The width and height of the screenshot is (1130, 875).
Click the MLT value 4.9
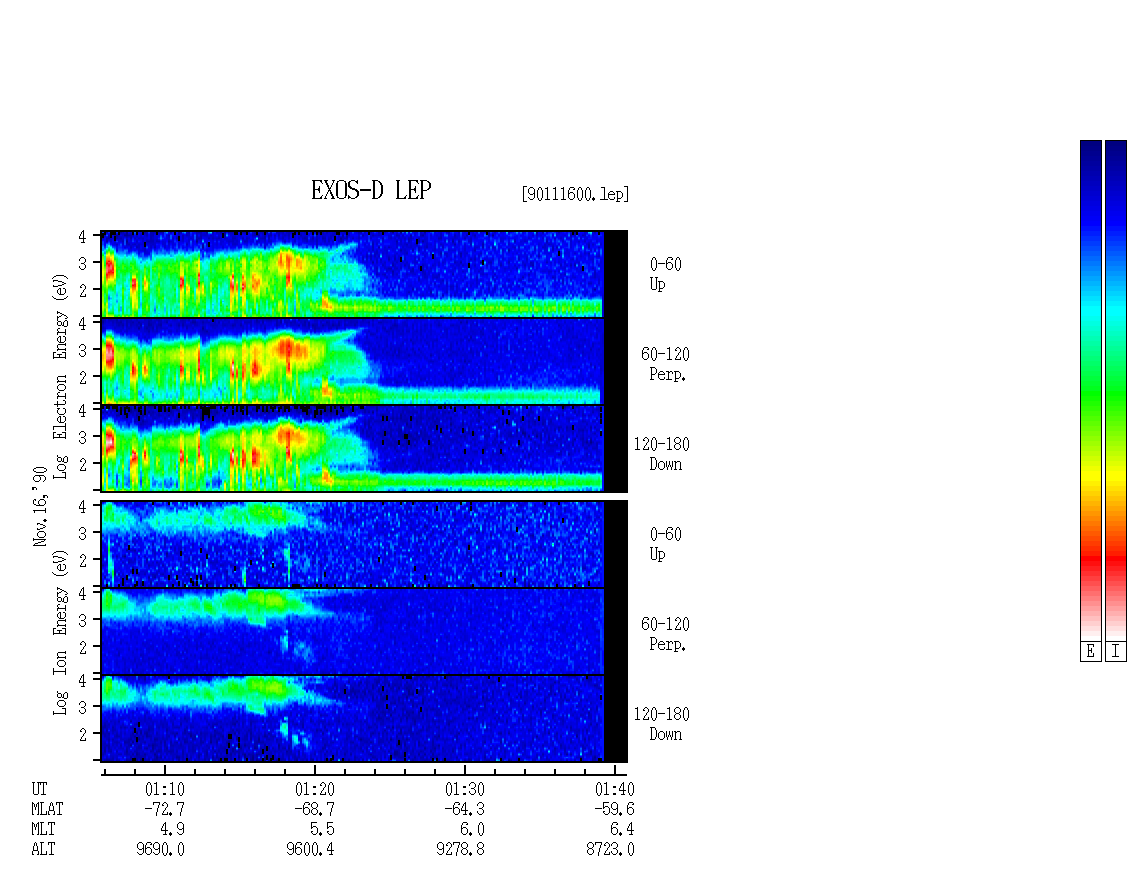pos(173,830)
